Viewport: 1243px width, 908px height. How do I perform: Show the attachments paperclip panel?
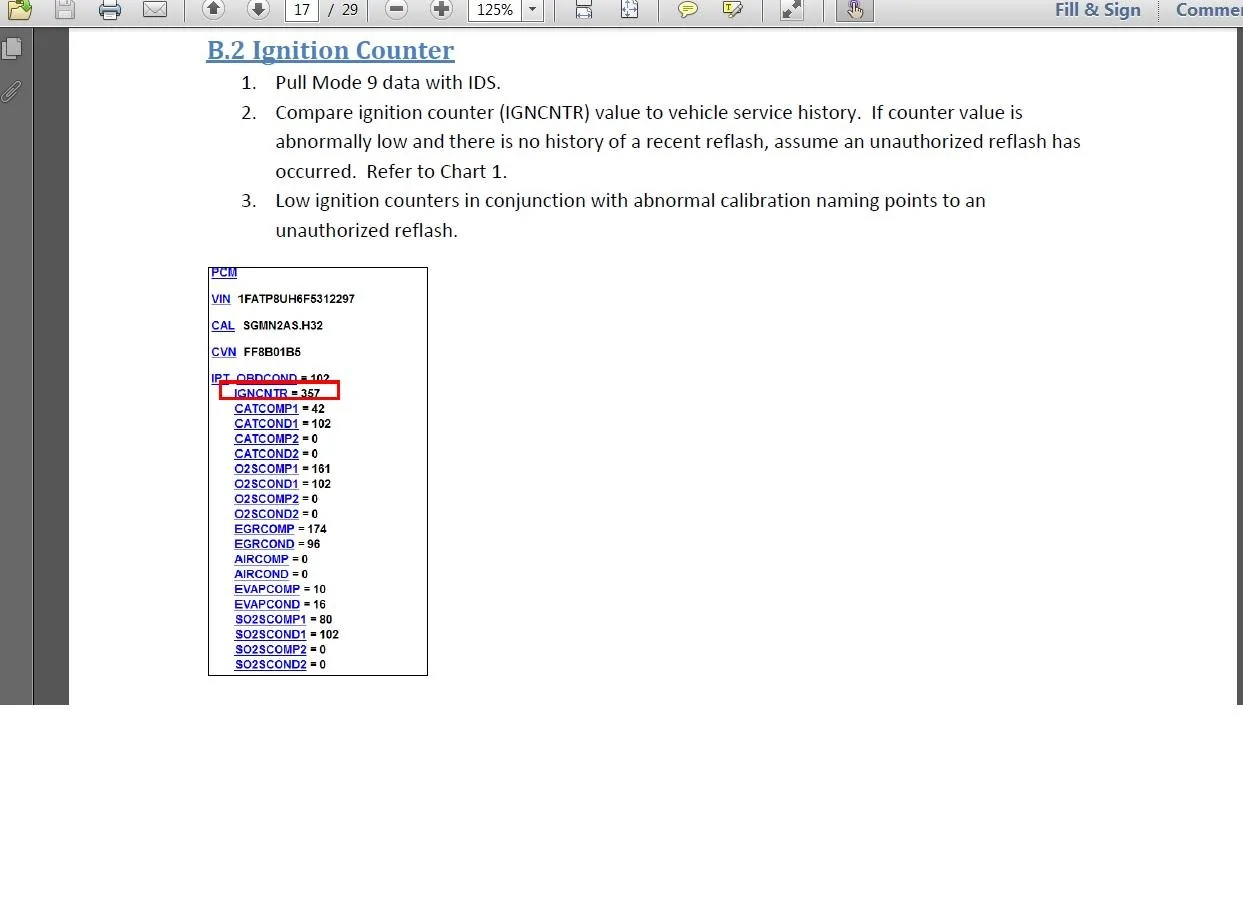[12, 91]
